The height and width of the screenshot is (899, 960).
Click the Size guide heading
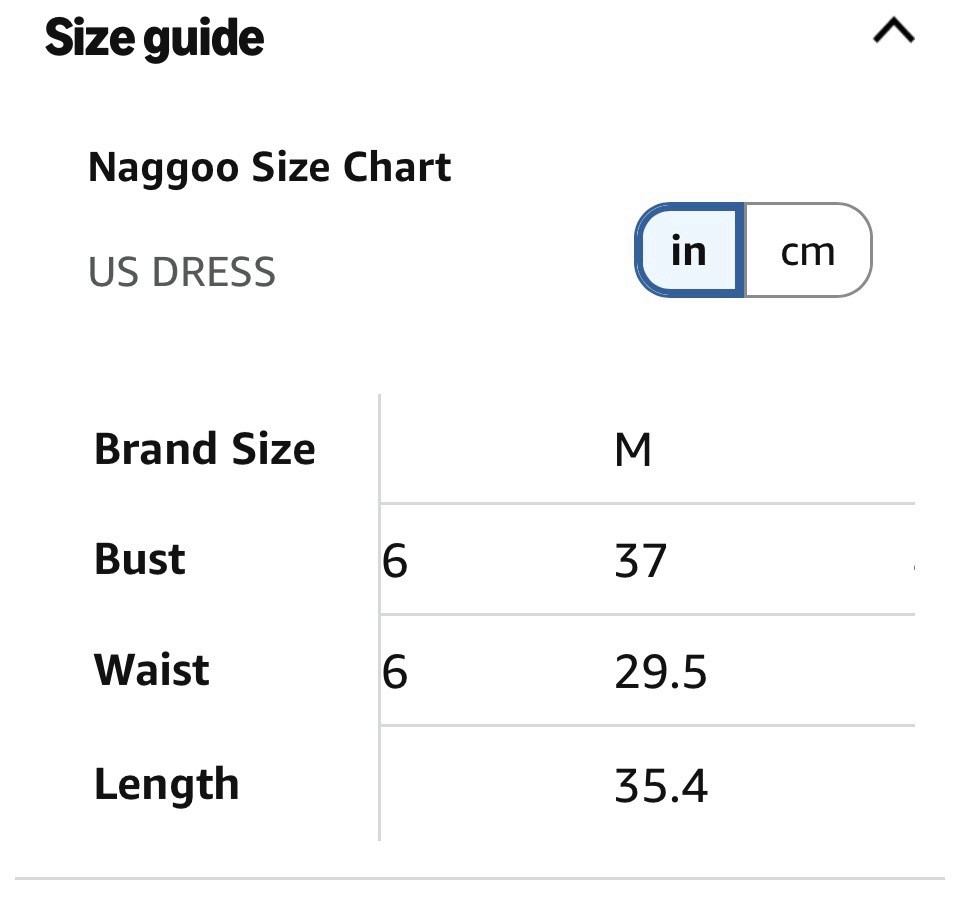point(154,38)
